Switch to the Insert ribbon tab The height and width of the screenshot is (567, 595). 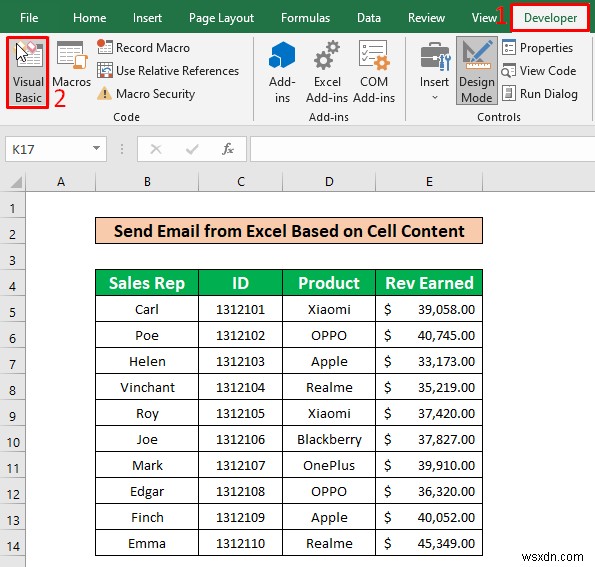click(147, 18)
